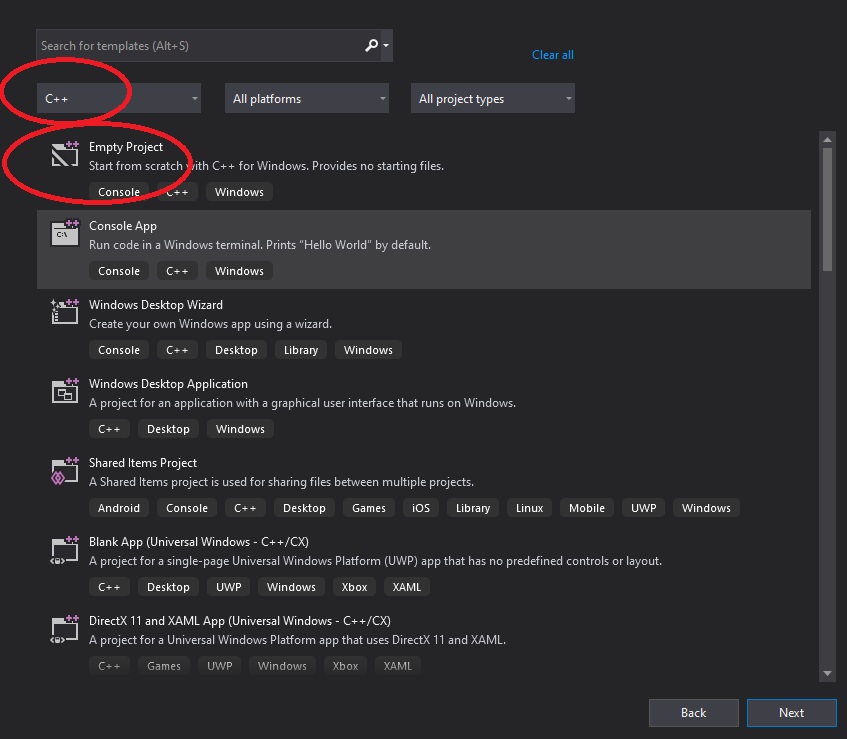Expand the All platforms dropdown

pos(306,99)
